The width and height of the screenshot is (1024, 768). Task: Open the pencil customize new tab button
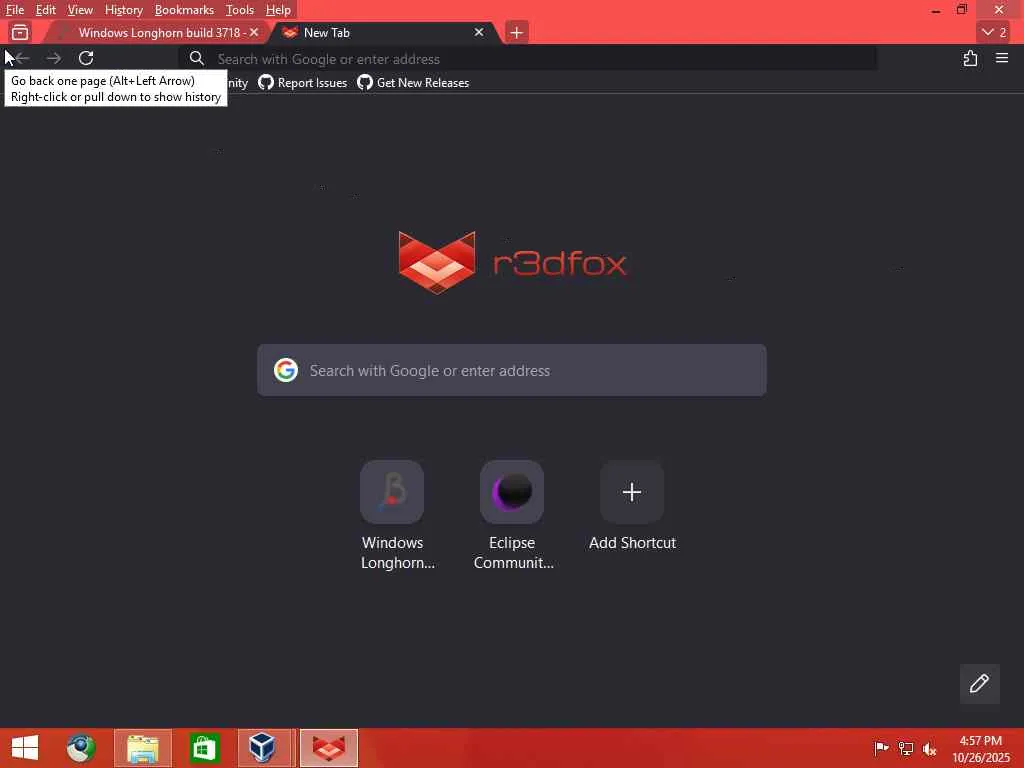[979, 684]
